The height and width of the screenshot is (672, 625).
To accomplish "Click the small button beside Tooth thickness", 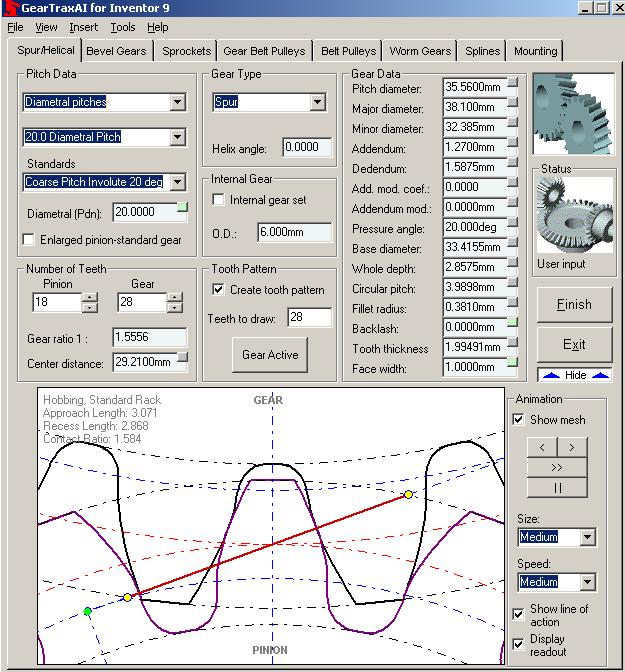I will coord(512,342).
